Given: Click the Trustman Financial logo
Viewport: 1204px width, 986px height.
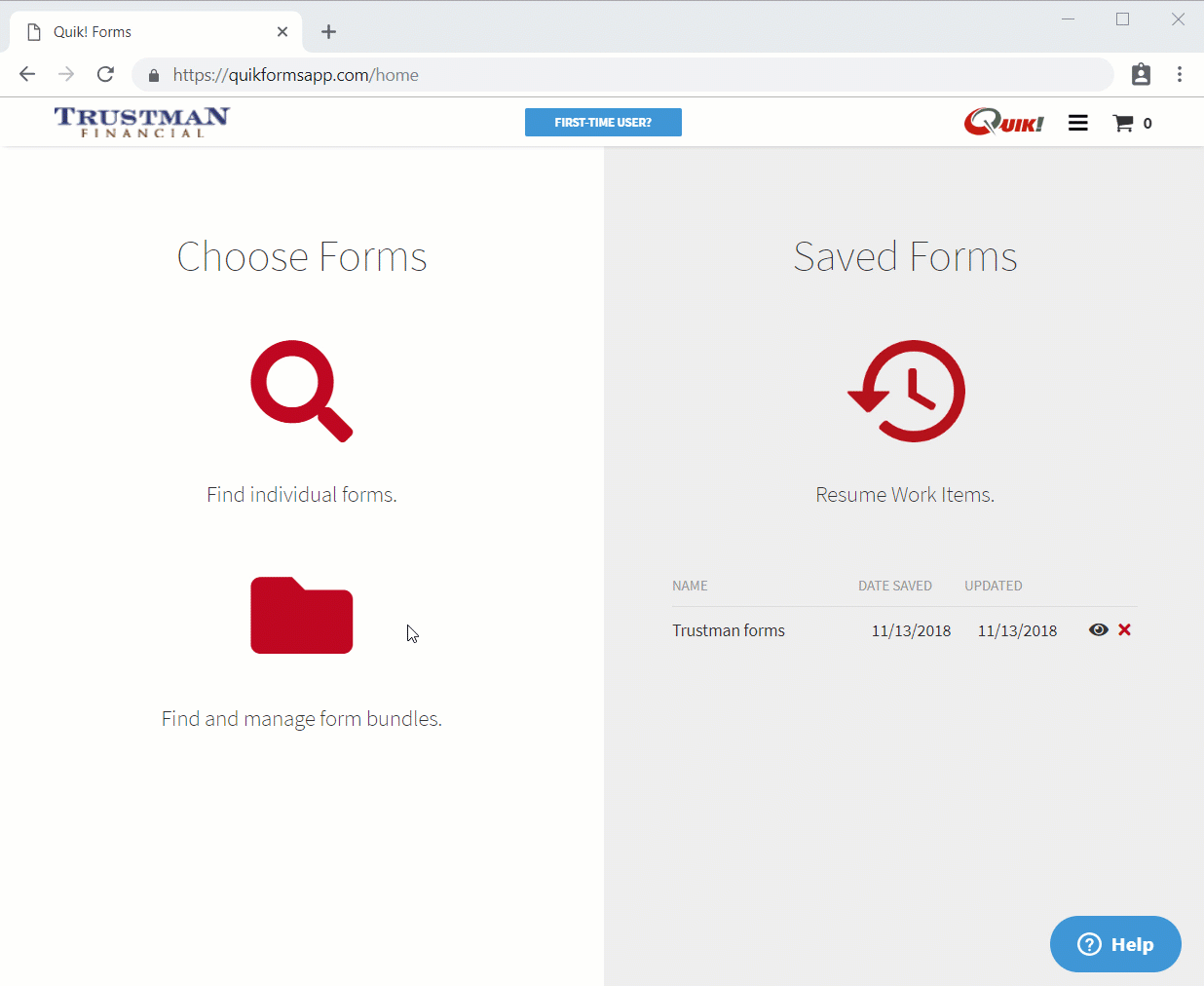Looking at the screenshot, I should point(142,122).
